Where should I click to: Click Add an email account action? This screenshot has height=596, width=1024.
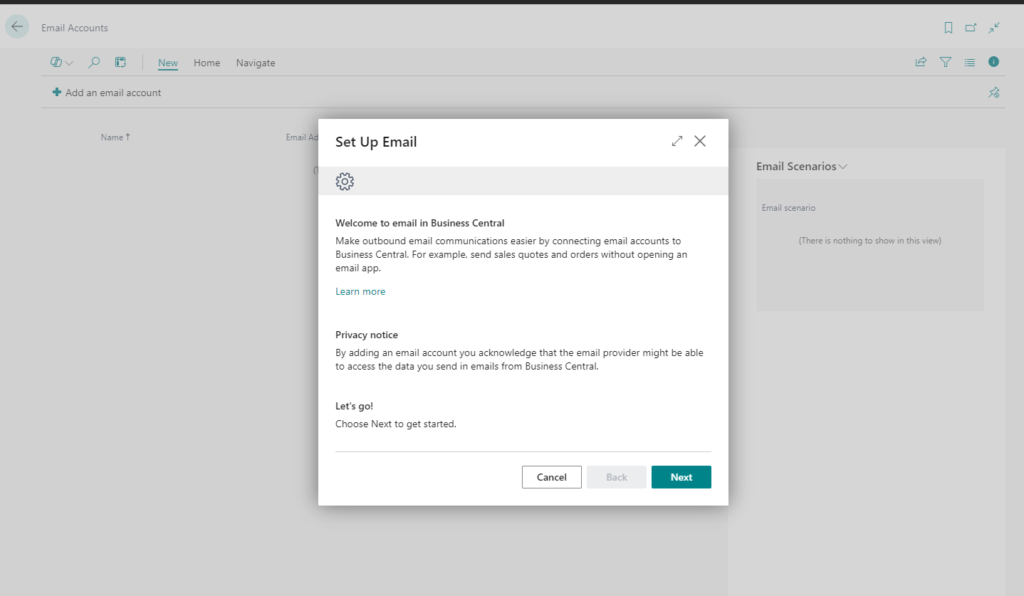pos(106,93)
